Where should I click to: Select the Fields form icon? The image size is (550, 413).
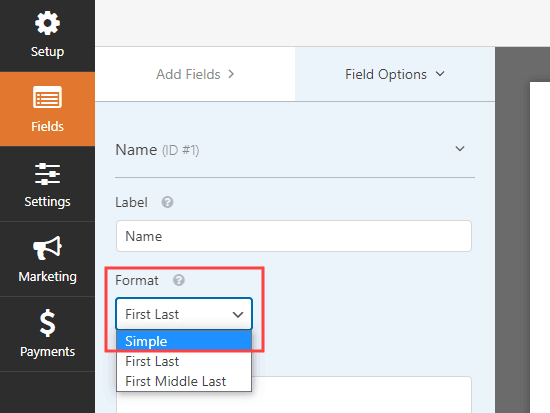pyautogui.click(x=47, y=97)
